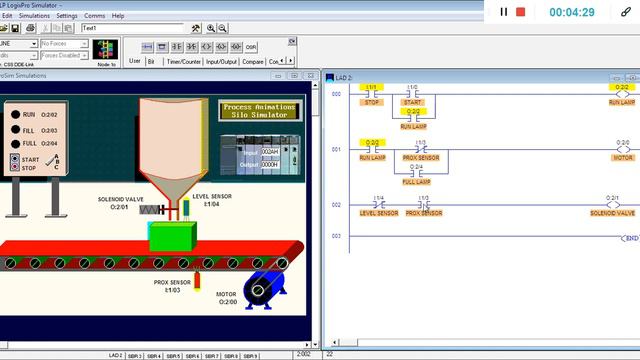Close the instruction palette panel

[292, 42]
